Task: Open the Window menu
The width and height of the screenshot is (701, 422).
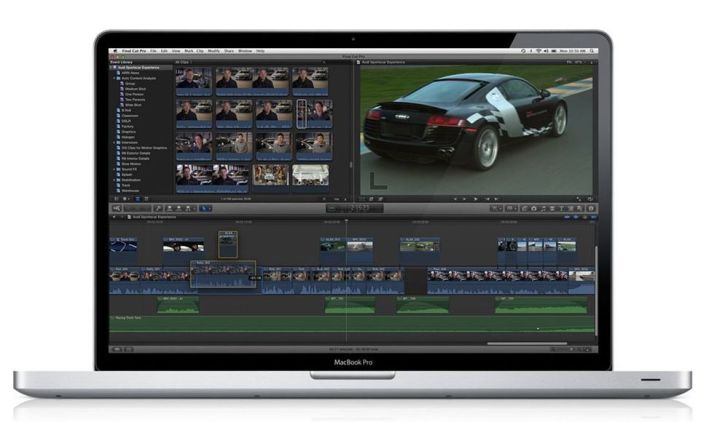Action: [245, 51]
